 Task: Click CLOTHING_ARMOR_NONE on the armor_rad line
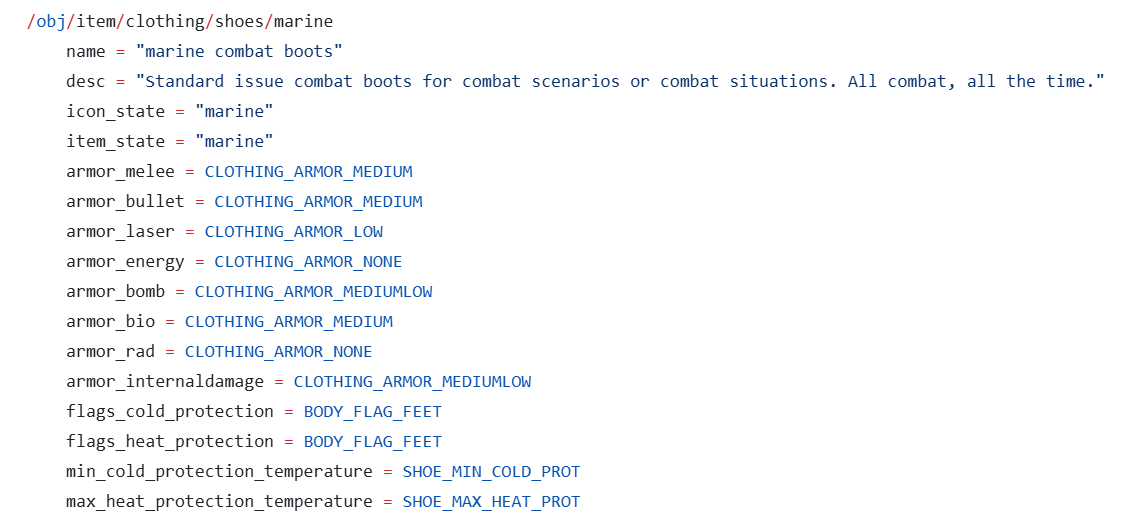[x=278, y=352]
